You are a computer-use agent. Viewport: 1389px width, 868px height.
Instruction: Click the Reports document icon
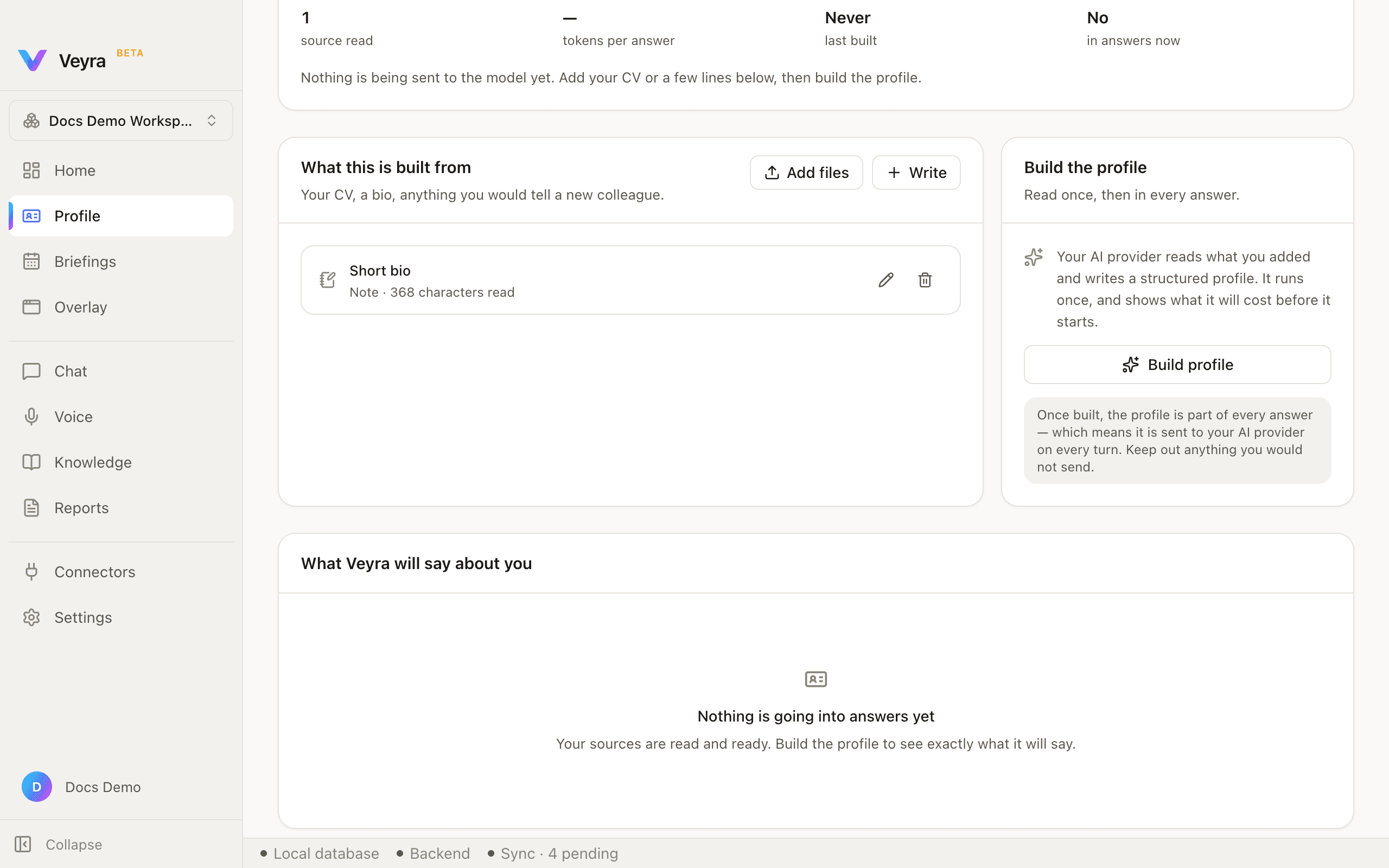click(31, 508)
